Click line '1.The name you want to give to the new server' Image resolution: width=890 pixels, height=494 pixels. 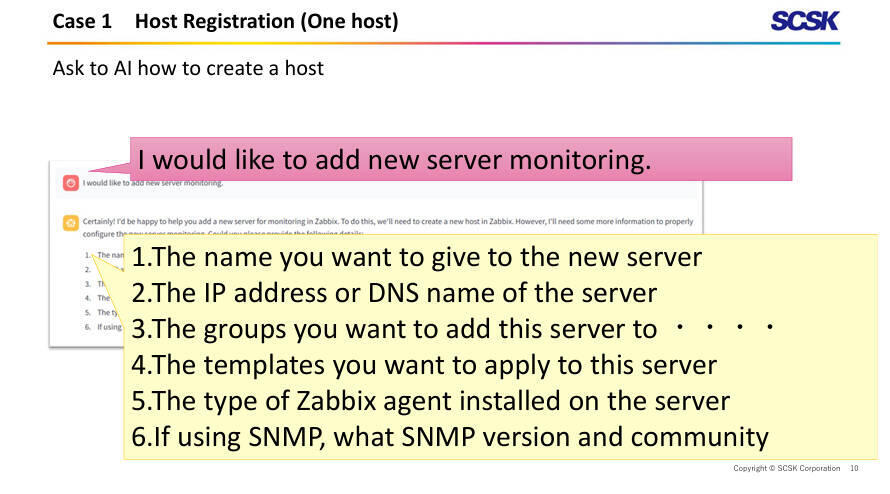pos(417,257)
